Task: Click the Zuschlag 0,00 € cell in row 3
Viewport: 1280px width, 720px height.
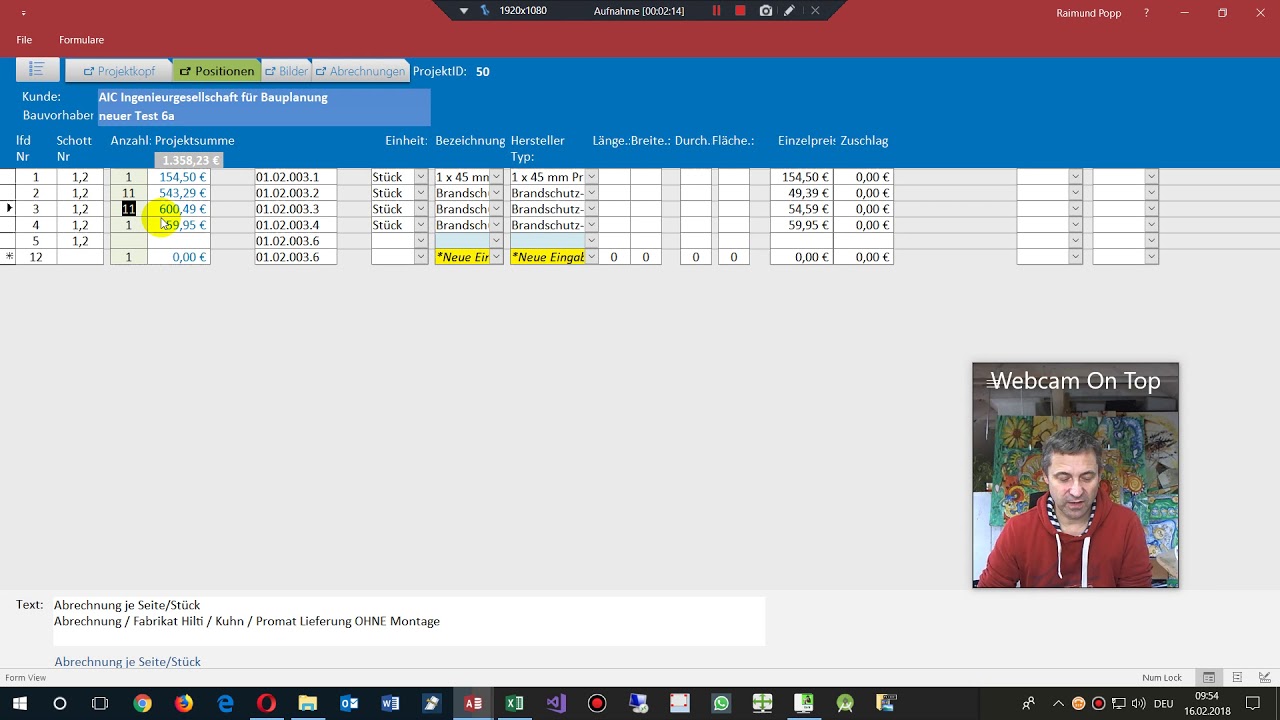Action: 864,209
